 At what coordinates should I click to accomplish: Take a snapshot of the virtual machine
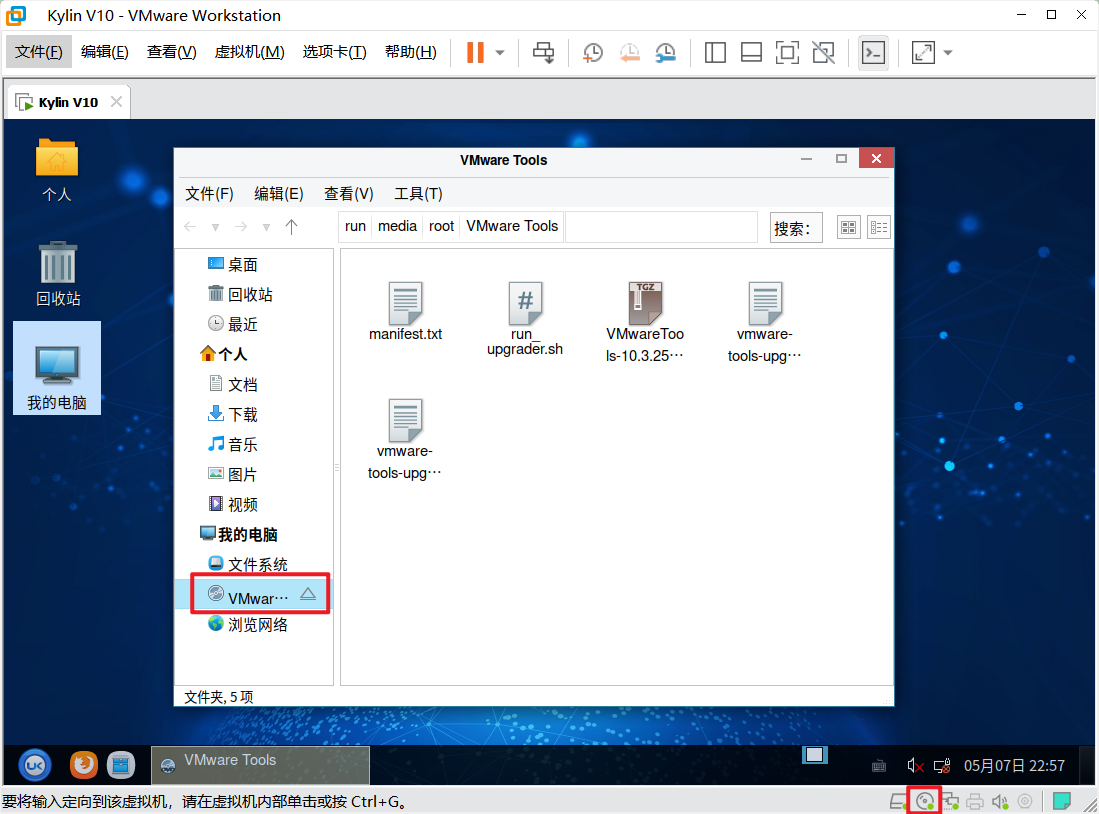[592, 52]
